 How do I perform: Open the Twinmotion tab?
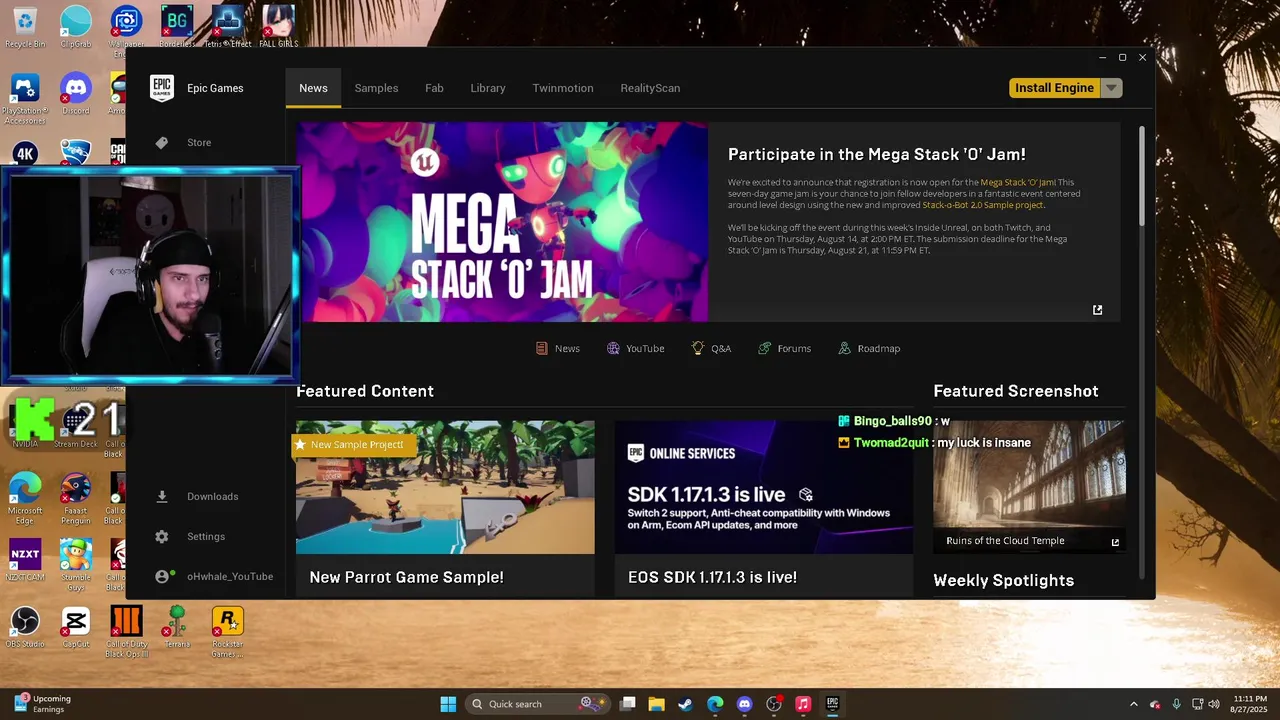pyautogui.click(x=563, y=88)
